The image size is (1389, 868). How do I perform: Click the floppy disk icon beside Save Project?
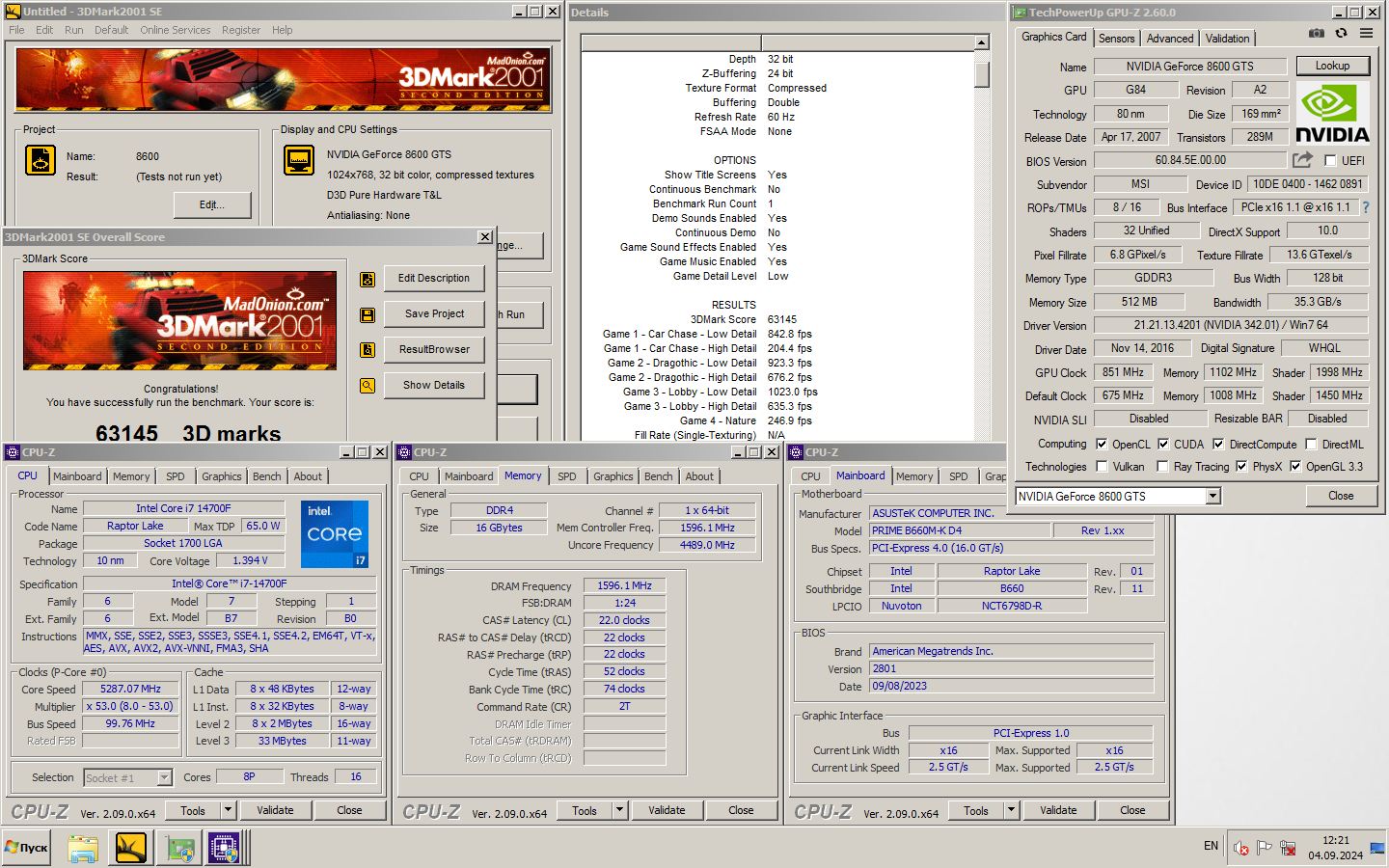click(x=368, y=315)
